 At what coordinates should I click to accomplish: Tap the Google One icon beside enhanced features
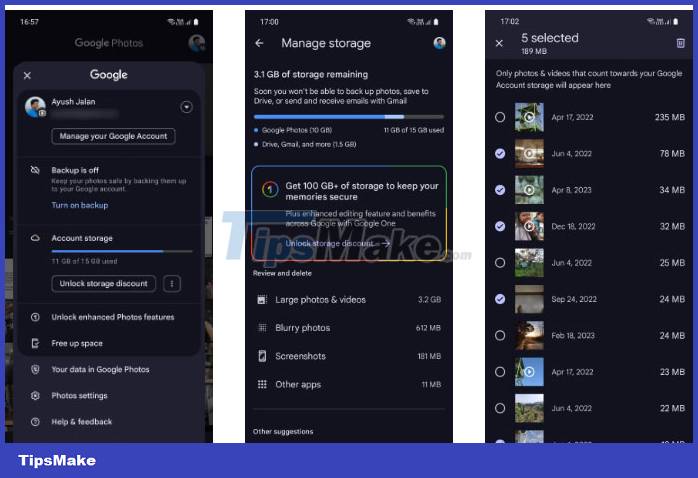[x=35, y=317]
